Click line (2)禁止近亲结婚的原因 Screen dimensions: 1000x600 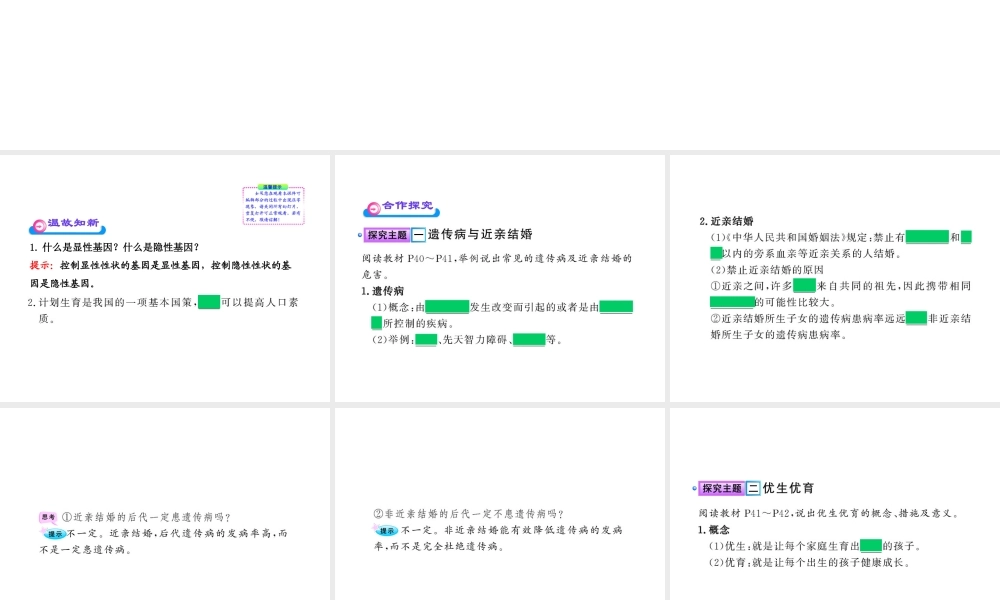click(767, 270)
